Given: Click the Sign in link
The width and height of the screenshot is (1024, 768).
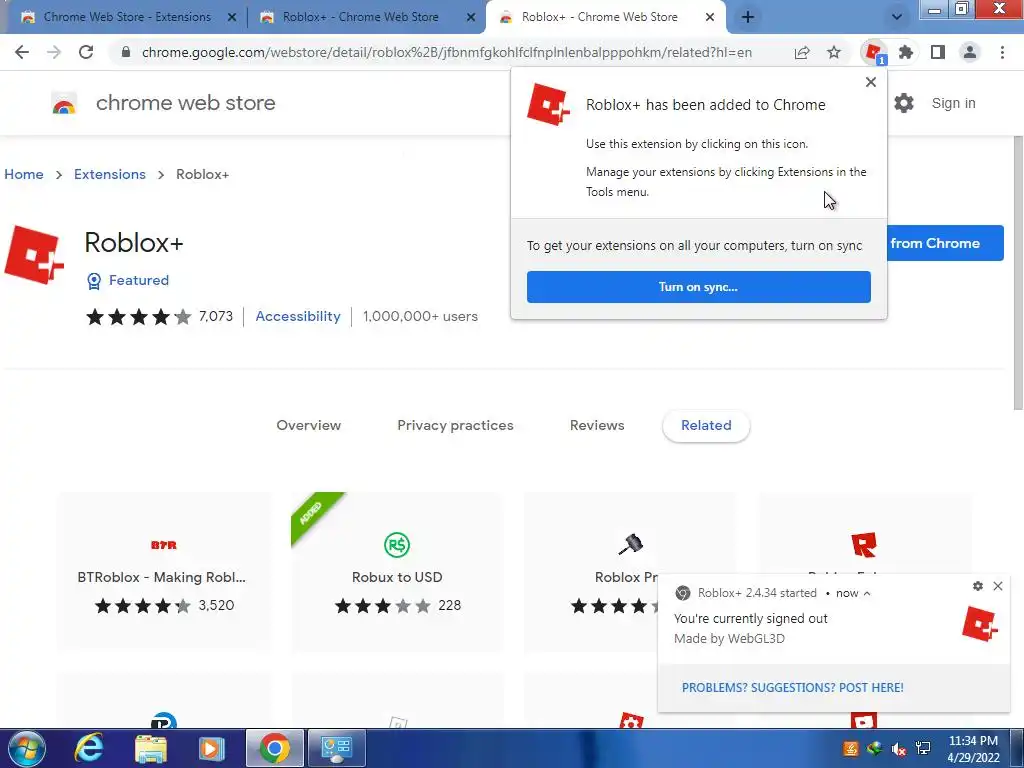Looking at the screenshot, I should tap(953, 103).
